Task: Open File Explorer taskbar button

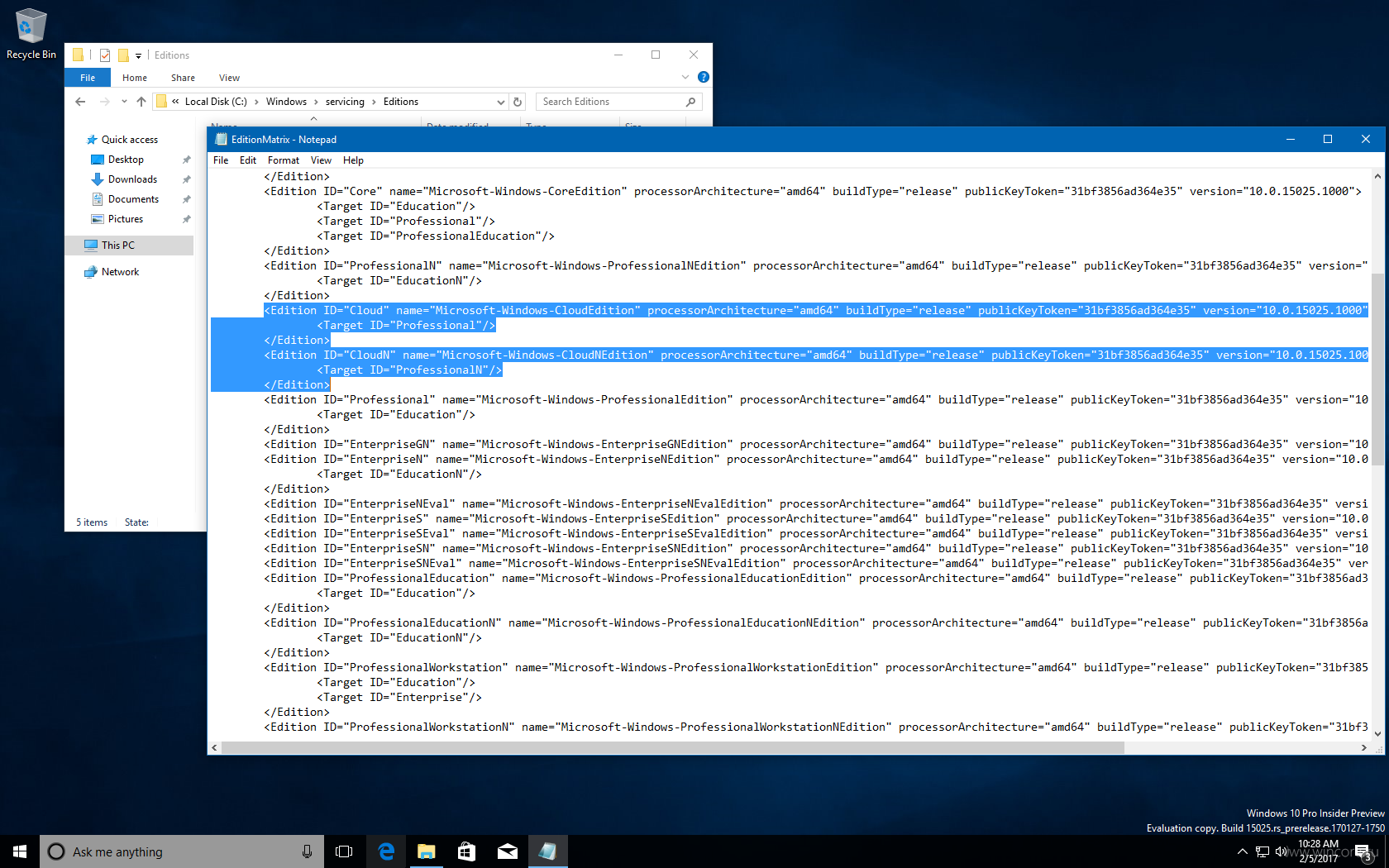Action: [x=427, y=851]
